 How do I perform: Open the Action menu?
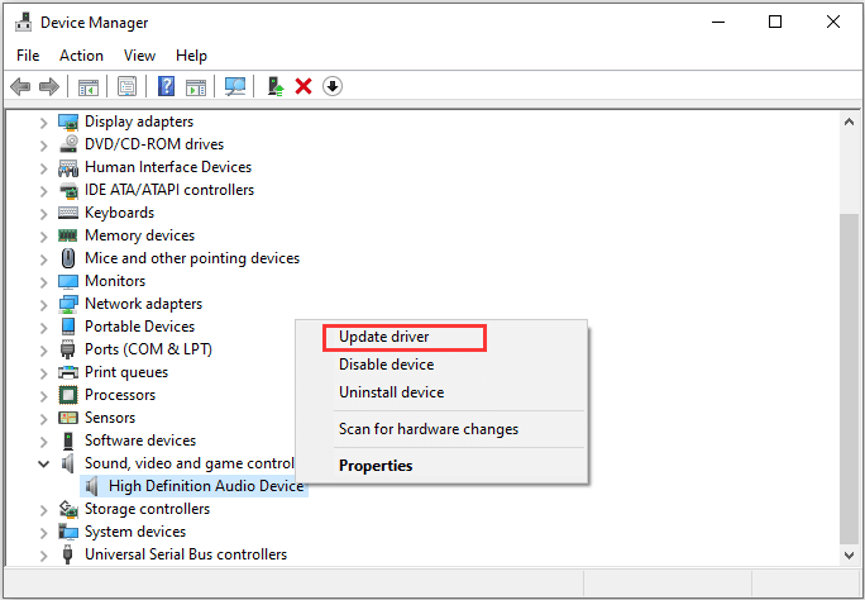82,56
